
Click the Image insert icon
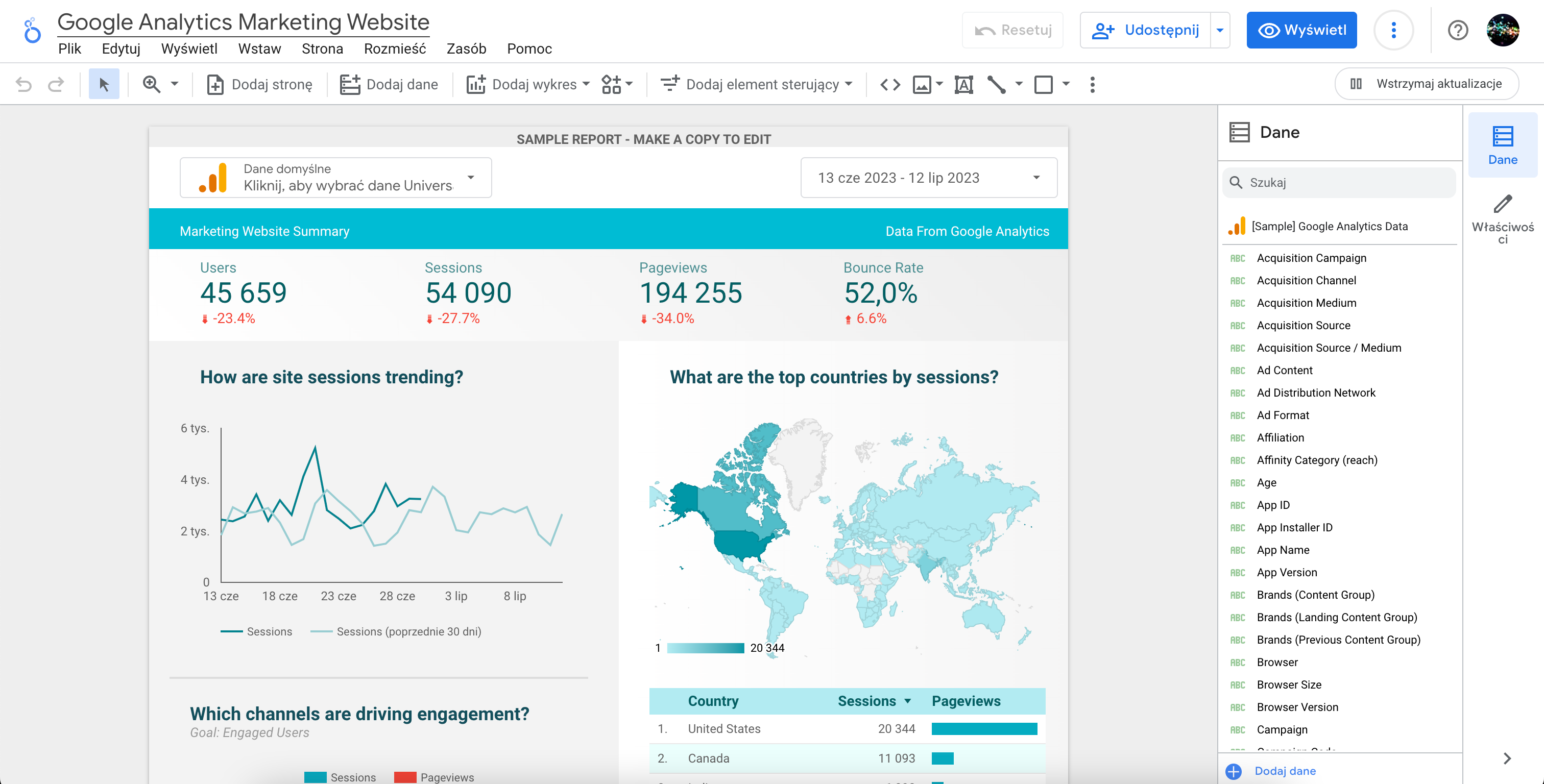pos(921,84)
